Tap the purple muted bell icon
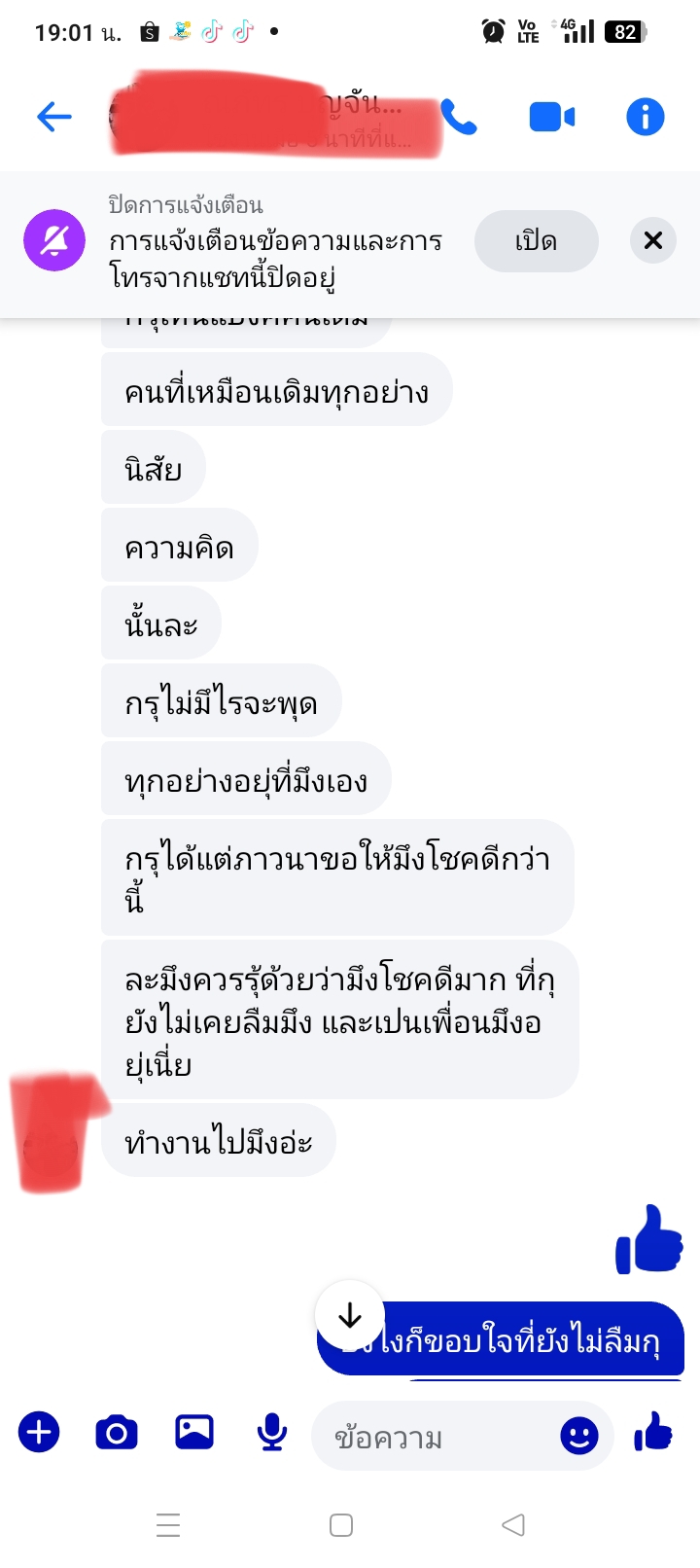This screenshot has width=700, height=1568. coord(54,240)
